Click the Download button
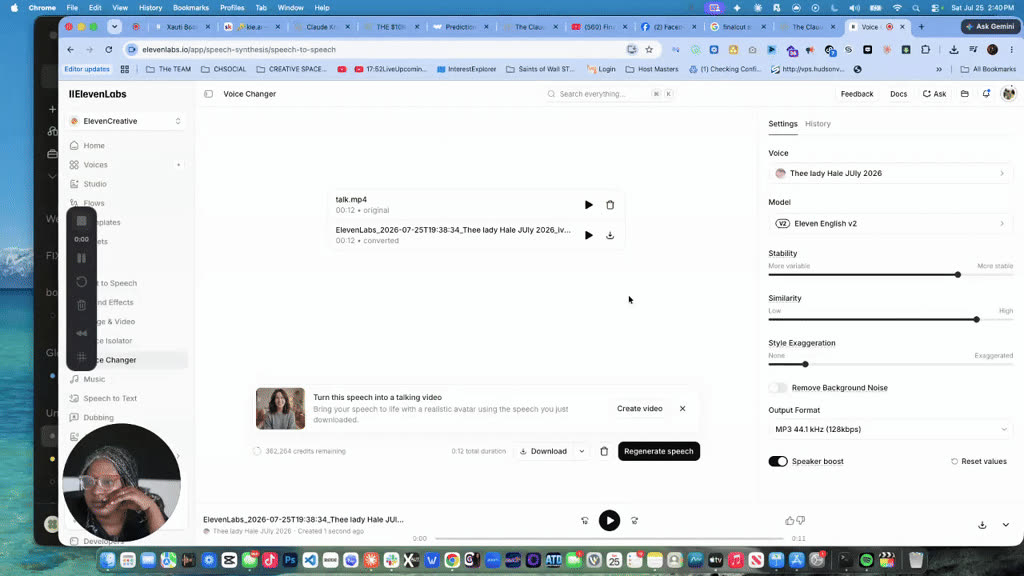Screen dimensions: 1024x576 (543, 451)
